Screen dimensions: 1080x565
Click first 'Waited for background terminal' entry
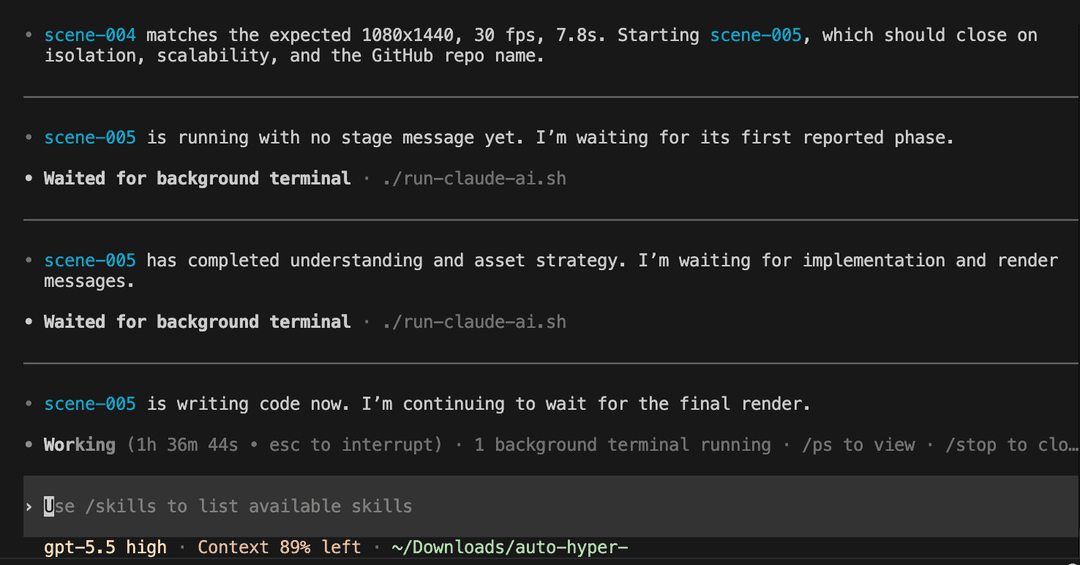[197, 178]
